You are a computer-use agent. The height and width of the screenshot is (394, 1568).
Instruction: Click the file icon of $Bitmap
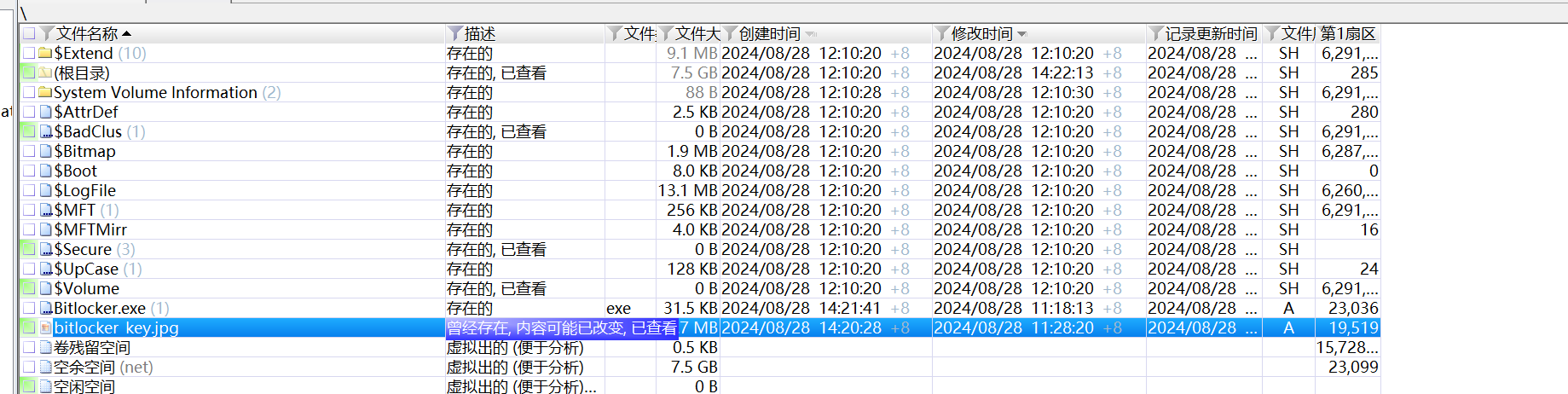(x=46, y=151)
